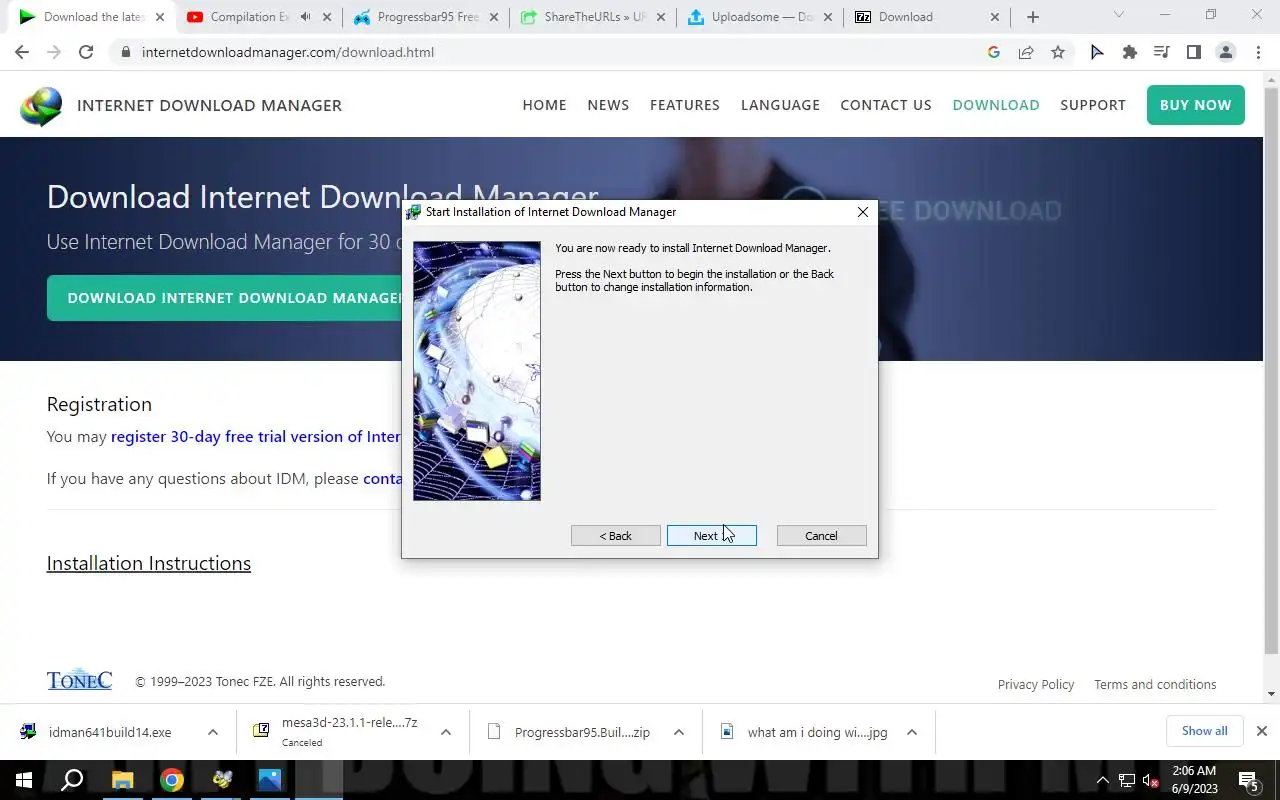Click the muted volume tray icon
The image size is (1280, 800).
pos(1150,781)
